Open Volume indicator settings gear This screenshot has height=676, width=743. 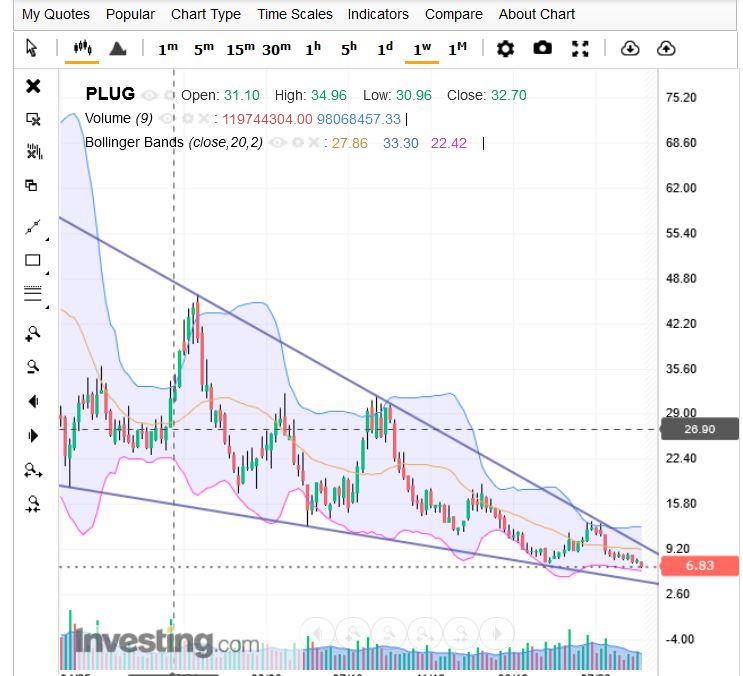coord(188,118)
